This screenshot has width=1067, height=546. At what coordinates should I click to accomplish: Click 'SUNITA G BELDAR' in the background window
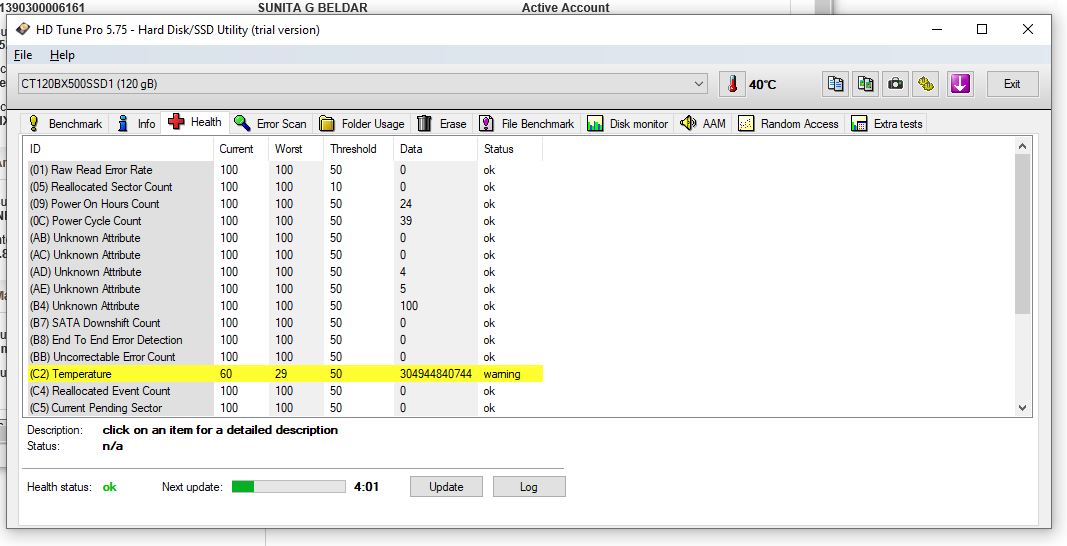[312, 7]
